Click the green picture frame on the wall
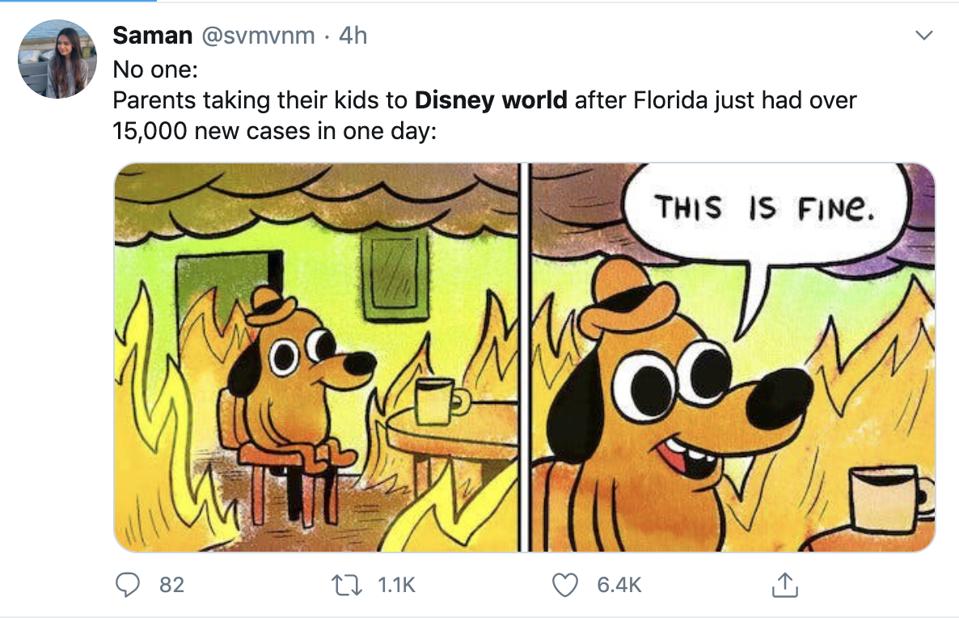This screenshot has height=618, width=959. 395,275
